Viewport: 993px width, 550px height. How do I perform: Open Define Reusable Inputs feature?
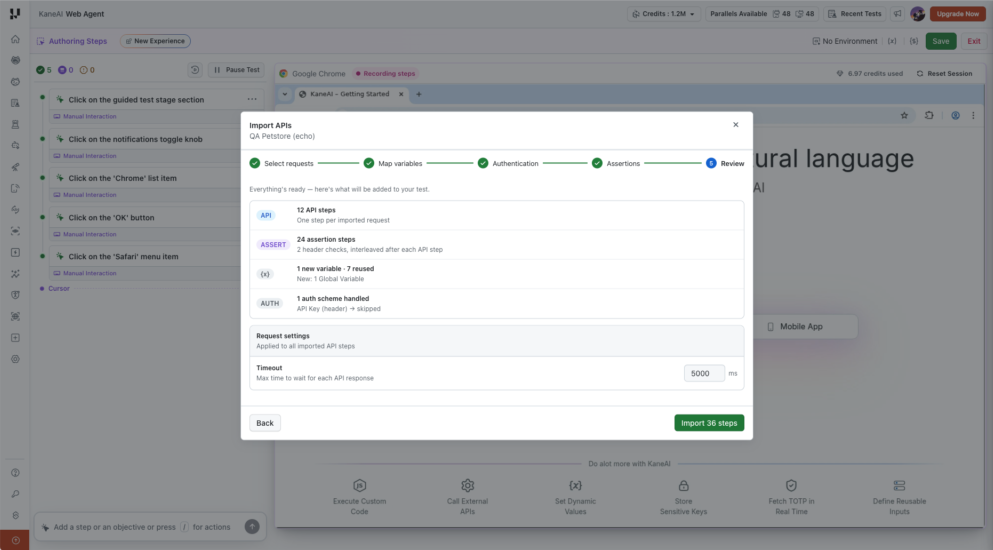[899, 497]
